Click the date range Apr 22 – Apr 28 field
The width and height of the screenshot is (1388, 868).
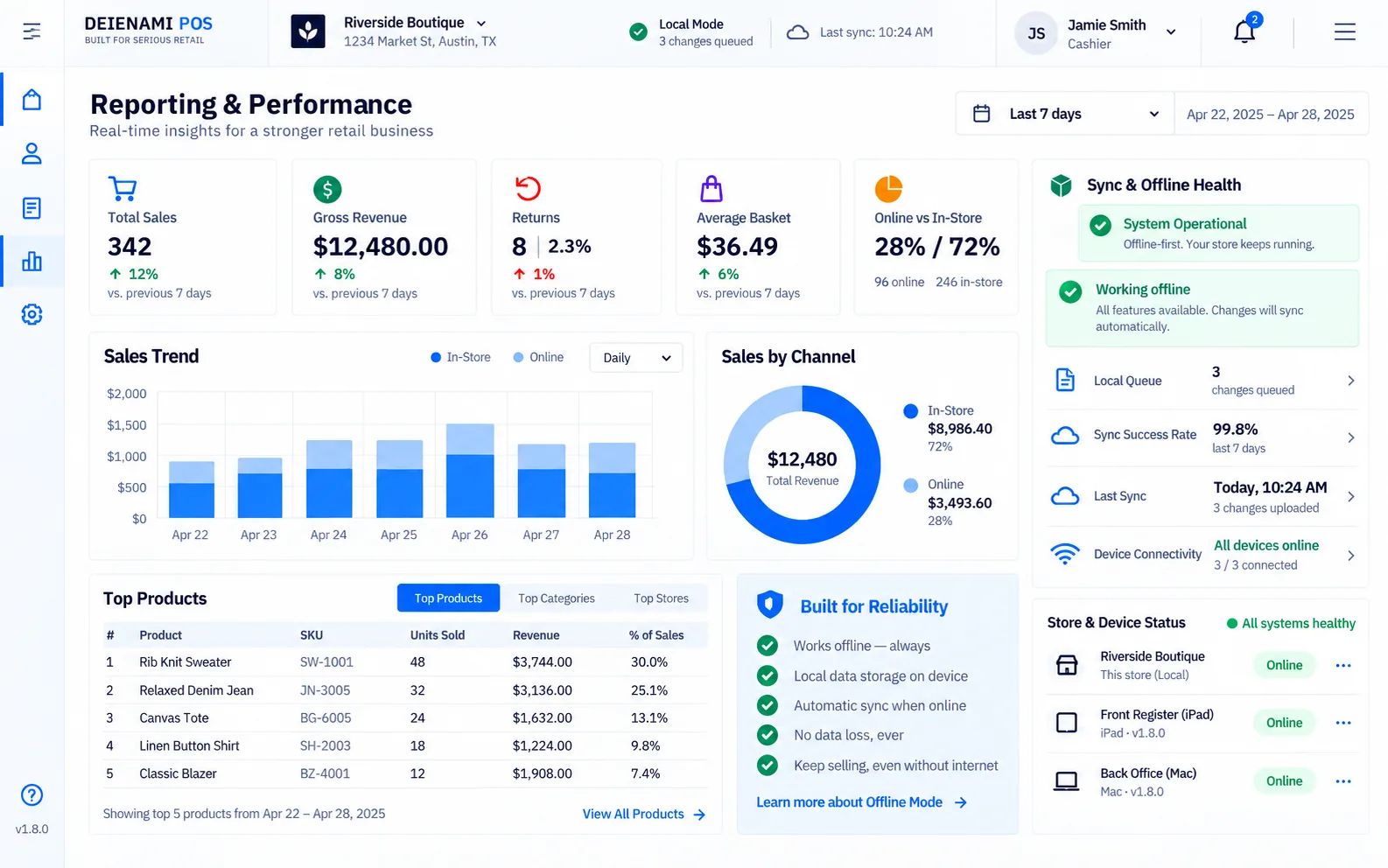click(1271, 114)
